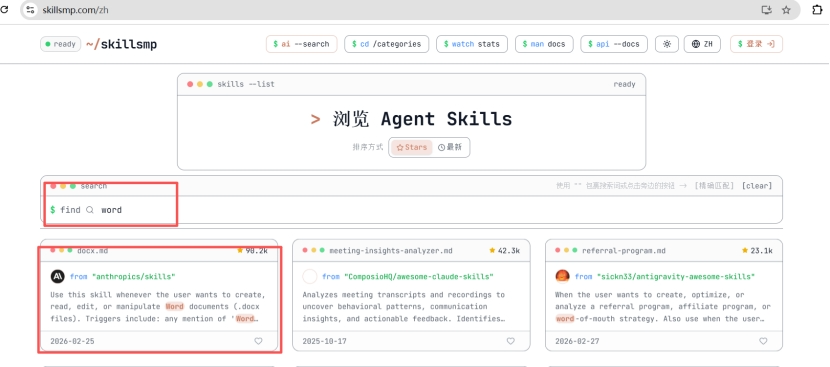
Task: Click the ready status badge
Action: [60, 44]
